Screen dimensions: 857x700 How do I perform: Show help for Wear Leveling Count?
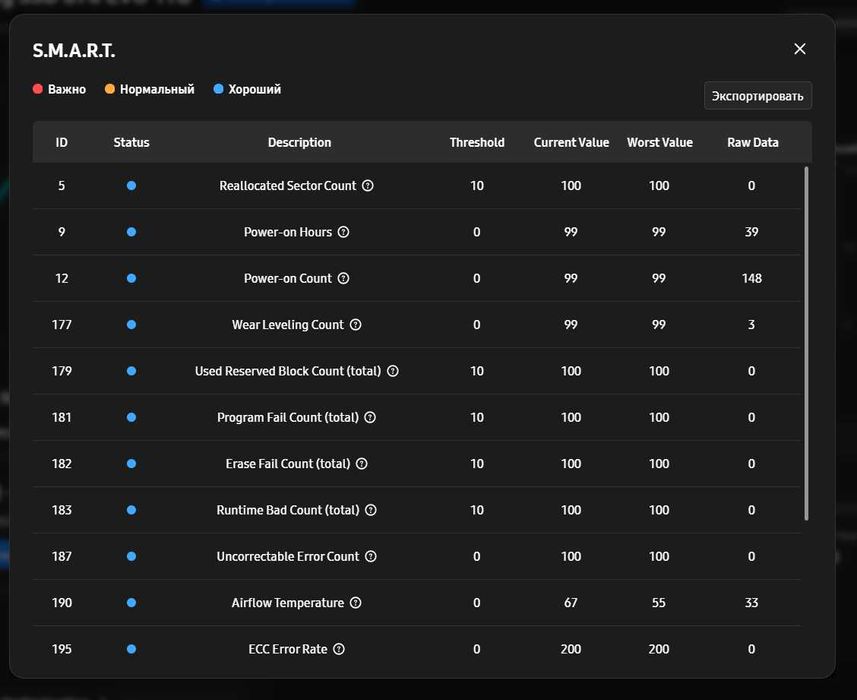click(x=356, y=325)
